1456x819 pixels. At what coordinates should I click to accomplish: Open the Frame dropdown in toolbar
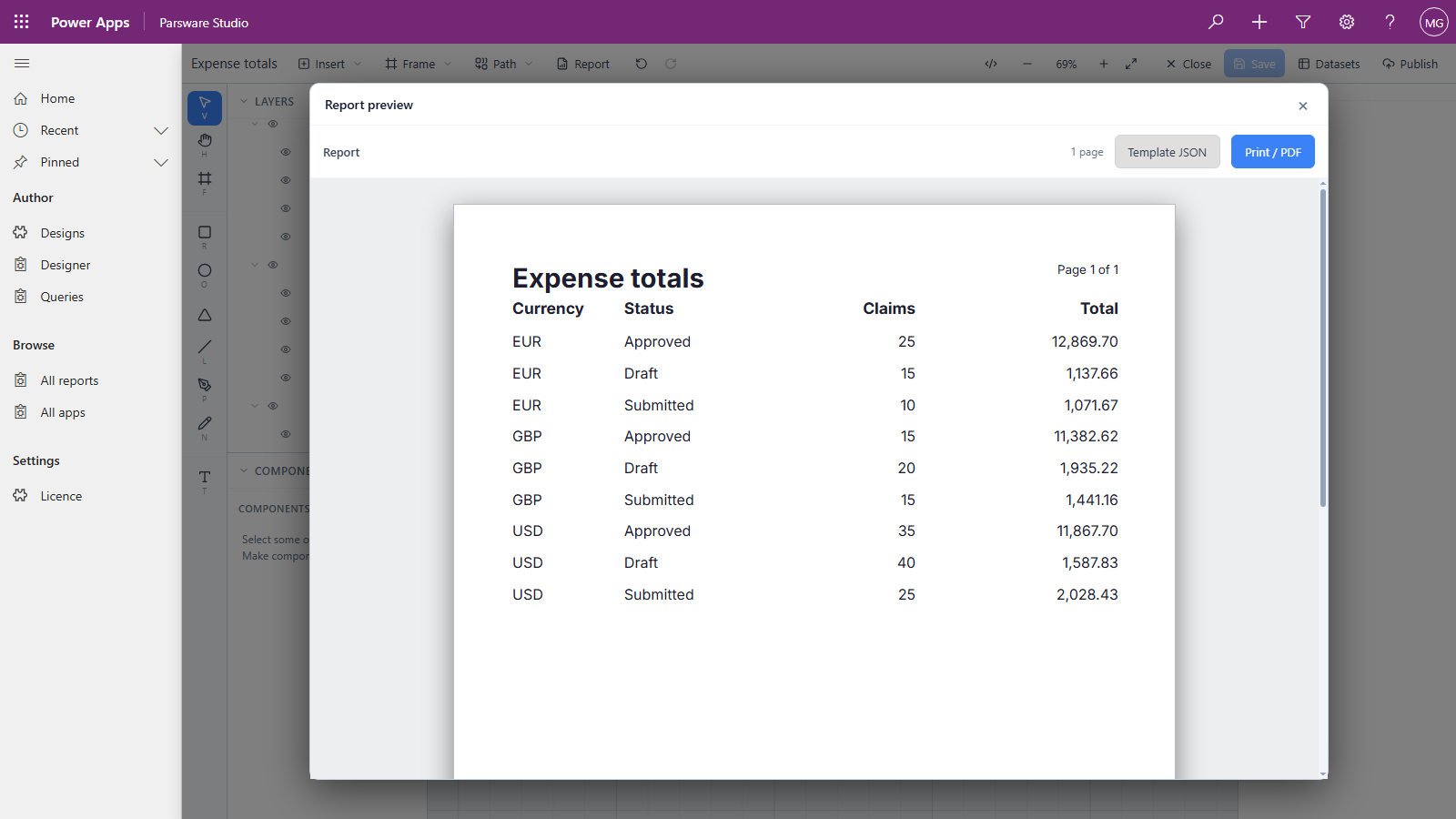[x=418, y=64]
